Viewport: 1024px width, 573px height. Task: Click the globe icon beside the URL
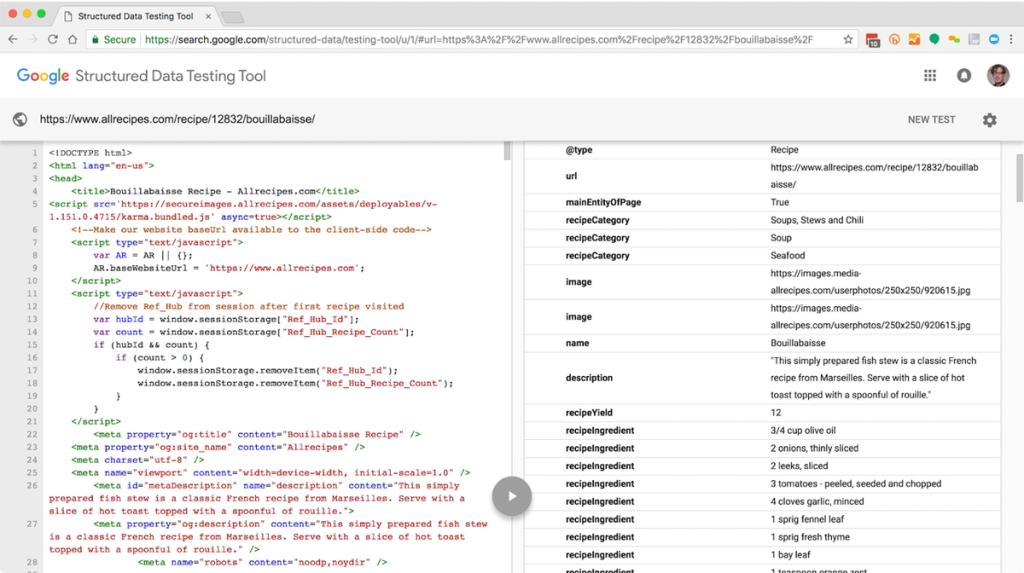[20, 119]
